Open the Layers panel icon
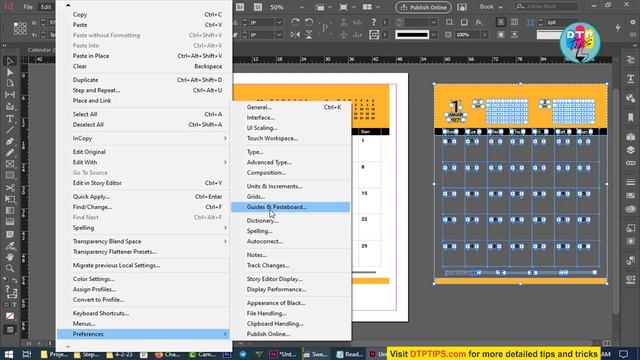This screenshot has width=640, height=360. coord(631,150)
